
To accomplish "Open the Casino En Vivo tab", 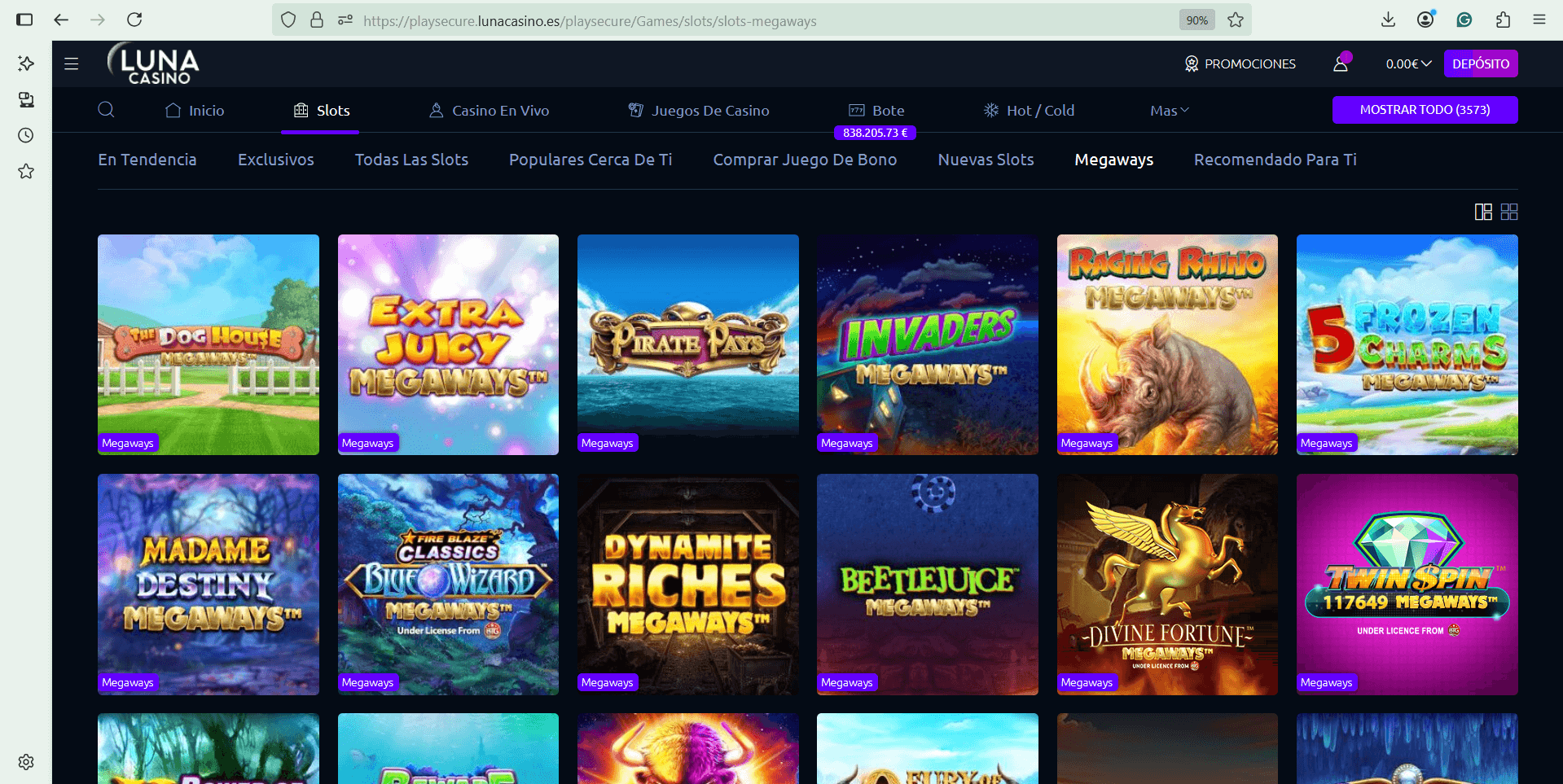I will click(x=489, y=111).
